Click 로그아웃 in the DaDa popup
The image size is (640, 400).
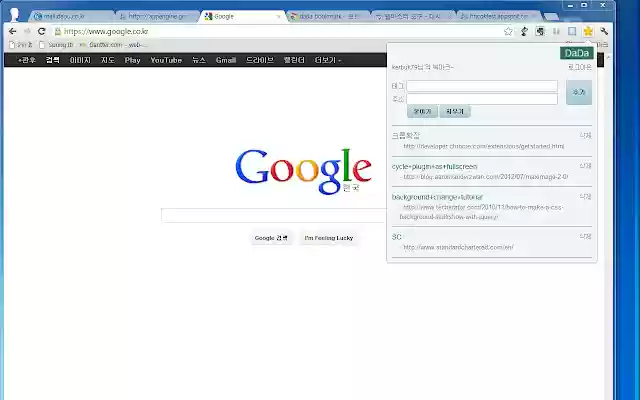click(580, 67)
